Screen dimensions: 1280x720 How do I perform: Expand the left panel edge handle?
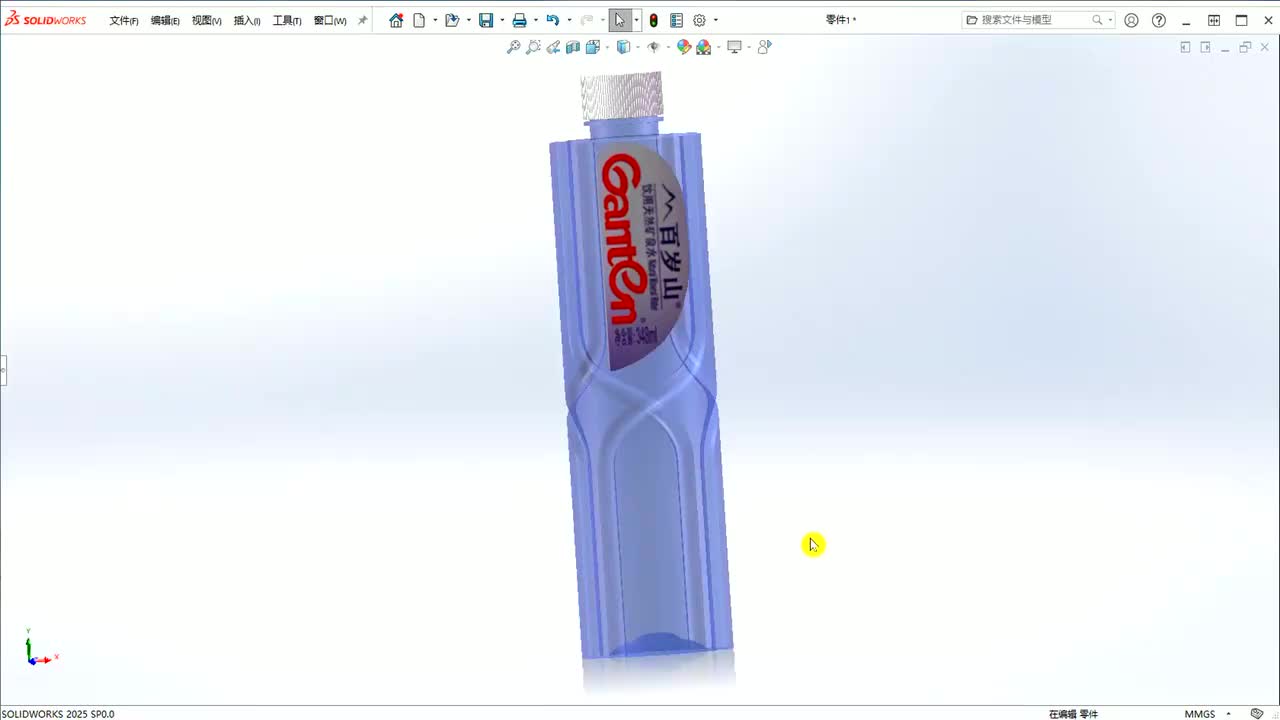(3, 370)
